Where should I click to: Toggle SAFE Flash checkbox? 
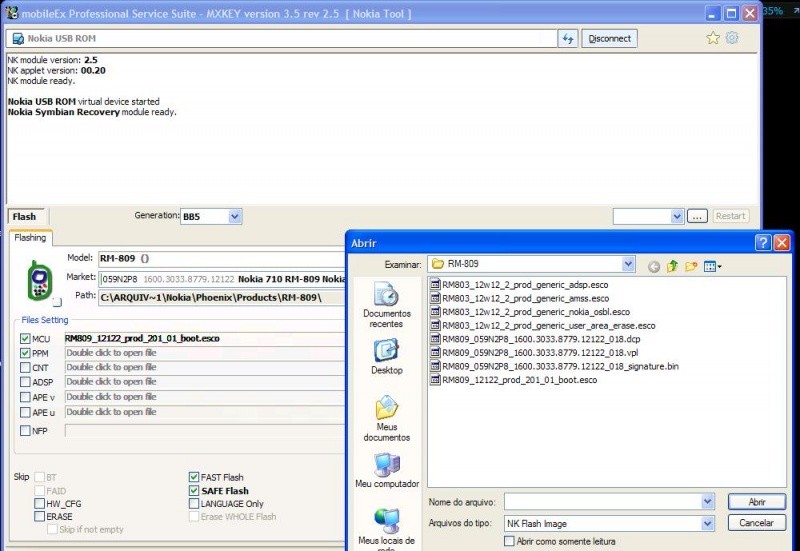pyautogui.click(x=194, y=490)
